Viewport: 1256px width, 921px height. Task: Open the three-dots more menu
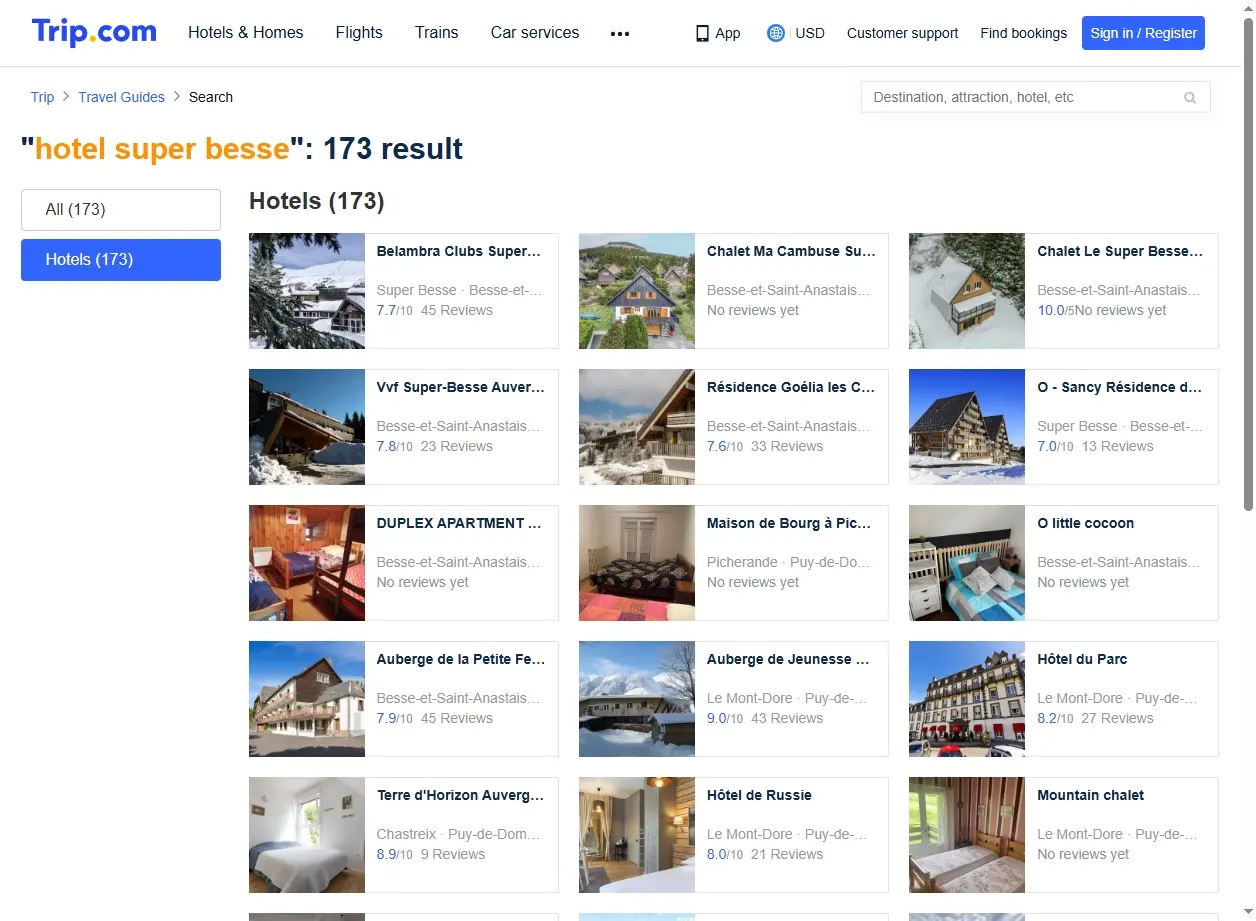point(620,33)
